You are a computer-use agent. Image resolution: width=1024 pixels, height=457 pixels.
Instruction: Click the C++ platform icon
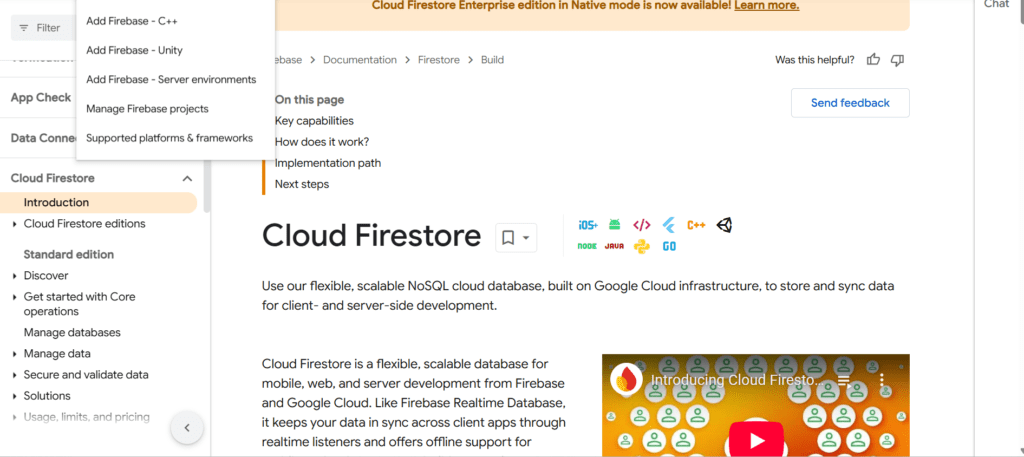(x=696, y=225)
